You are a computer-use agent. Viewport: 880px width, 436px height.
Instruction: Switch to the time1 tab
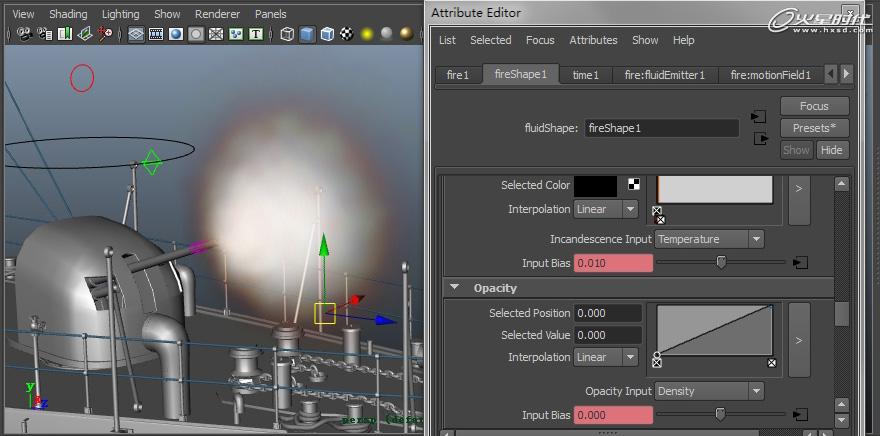click(x=585, y=75)
